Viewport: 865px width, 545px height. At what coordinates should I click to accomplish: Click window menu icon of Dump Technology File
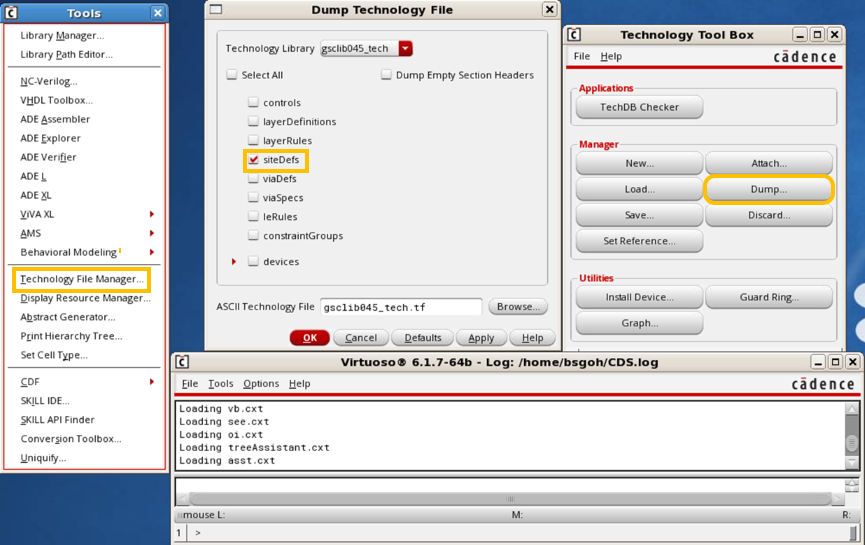point(216,9)
